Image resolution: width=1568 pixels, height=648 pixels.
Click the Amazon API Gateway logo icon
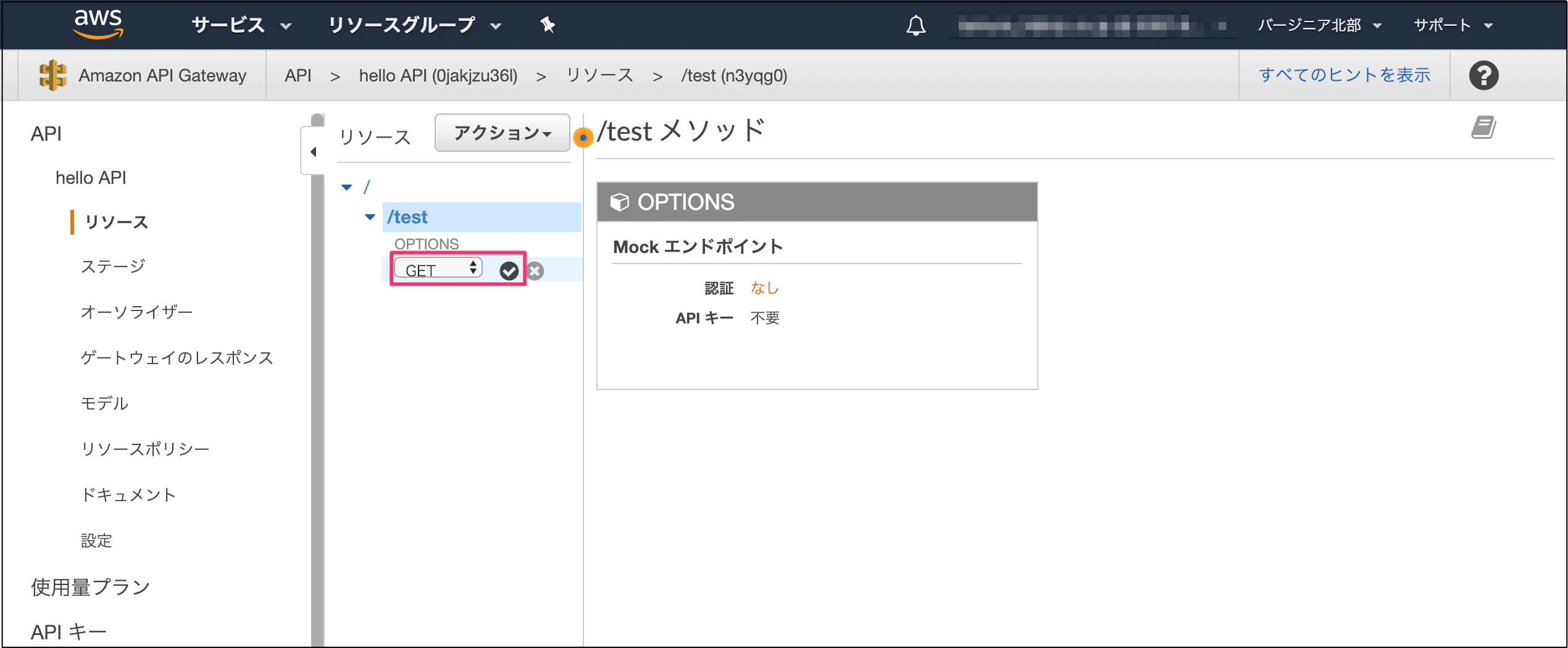tap(52, 75)
